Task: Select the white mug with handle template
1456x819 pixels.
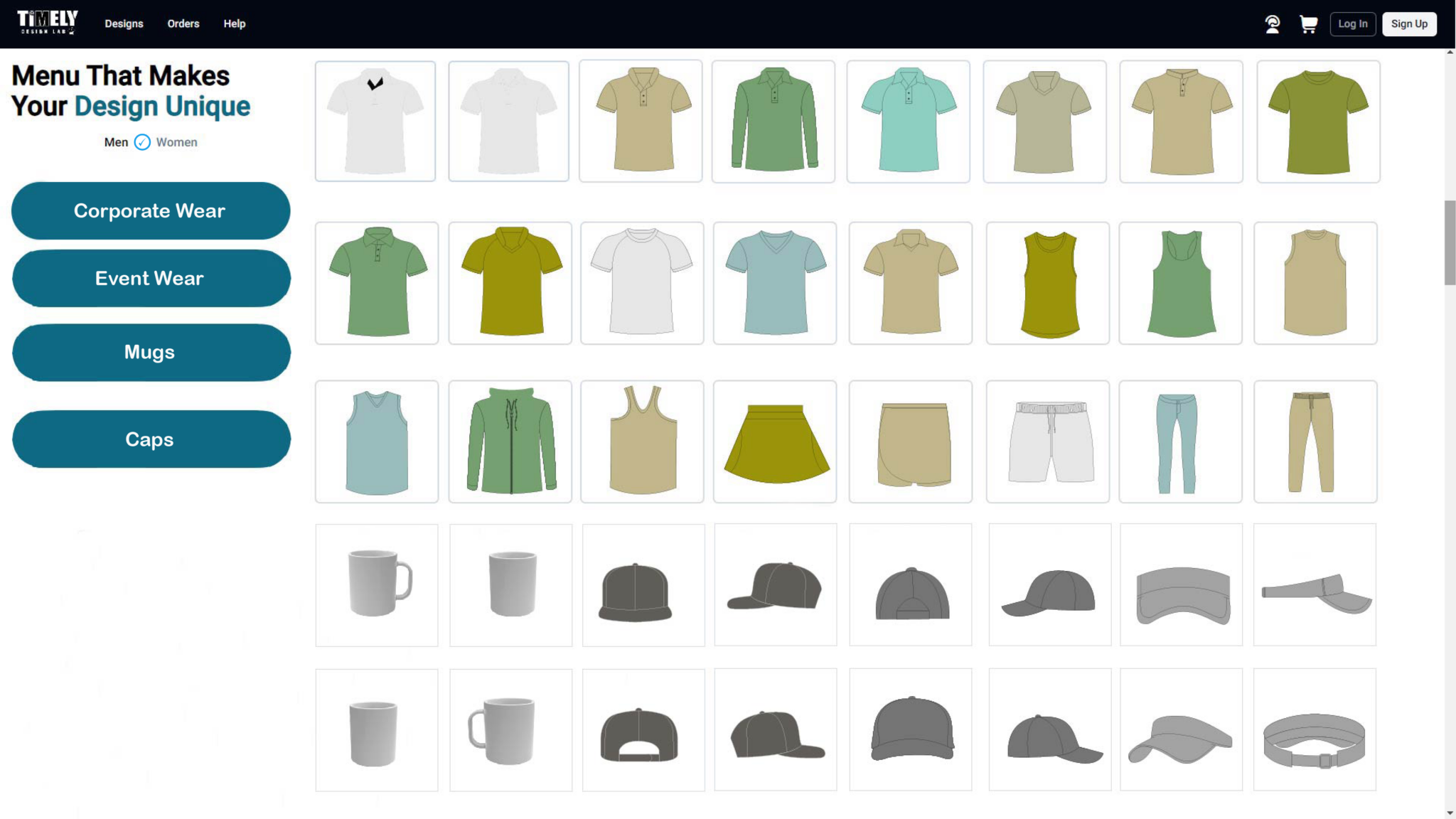Action: (x=376, y=584)
